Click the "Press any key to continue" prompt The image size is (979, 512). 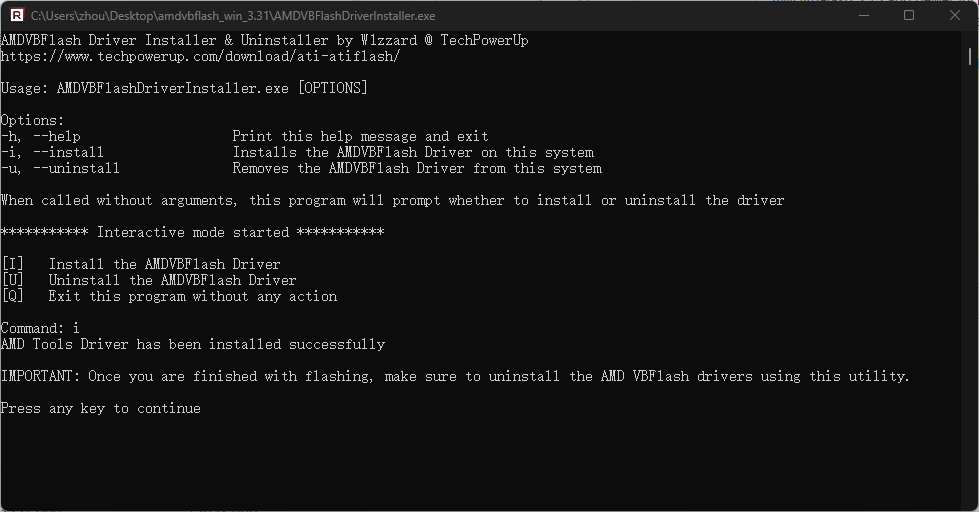pyautogui.click(x=100, y=408)
